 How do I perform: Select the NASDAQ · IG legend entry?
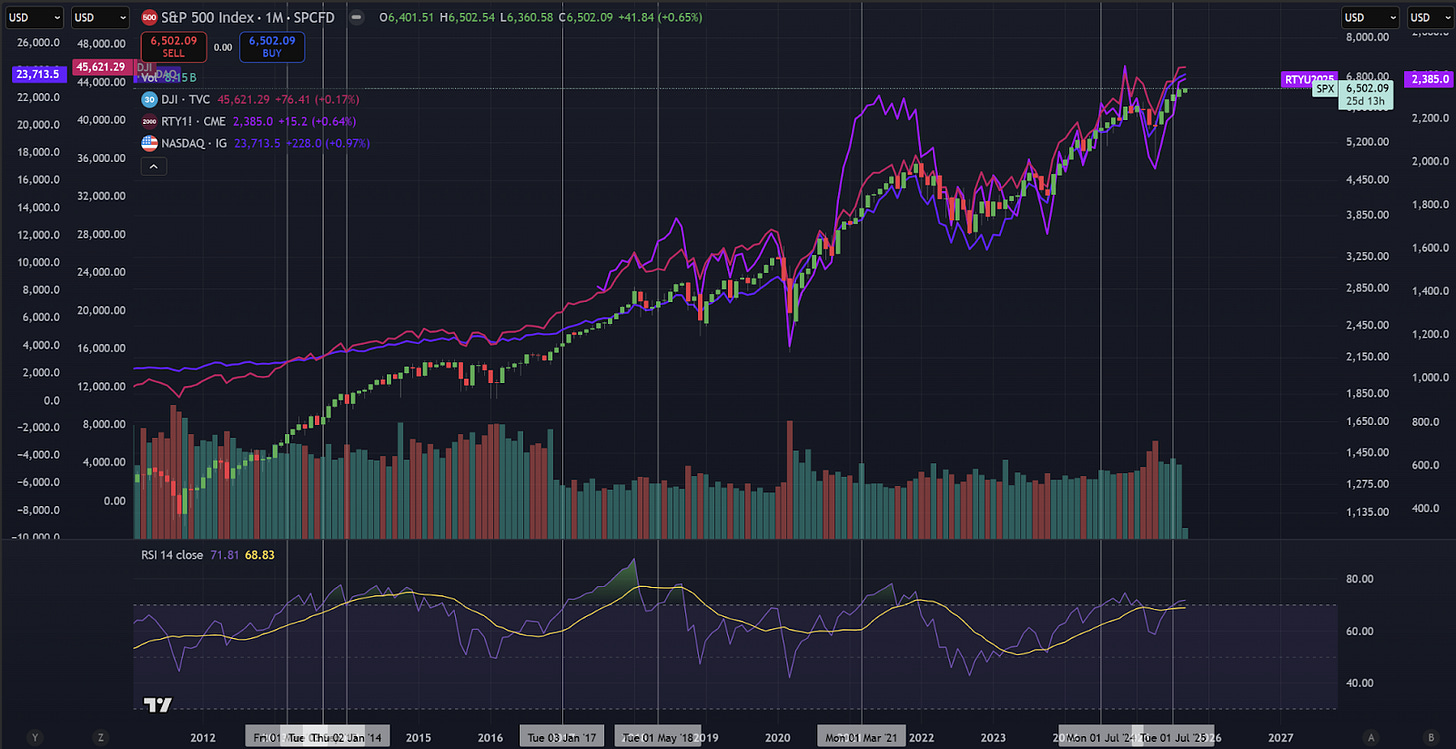coord(194,143)
